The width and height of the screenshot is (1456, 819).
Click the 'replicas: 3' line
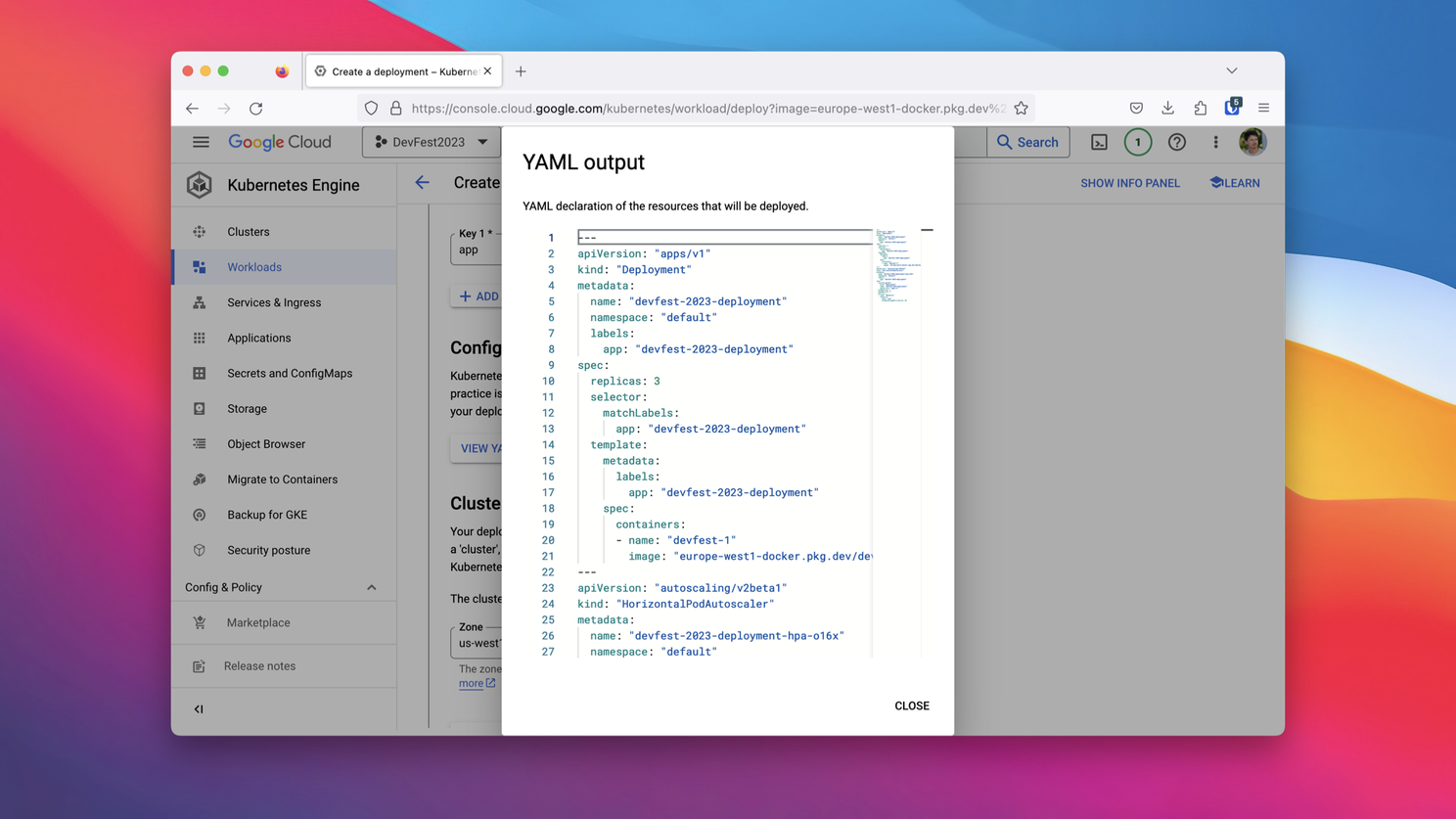click(x=624, y=381)
